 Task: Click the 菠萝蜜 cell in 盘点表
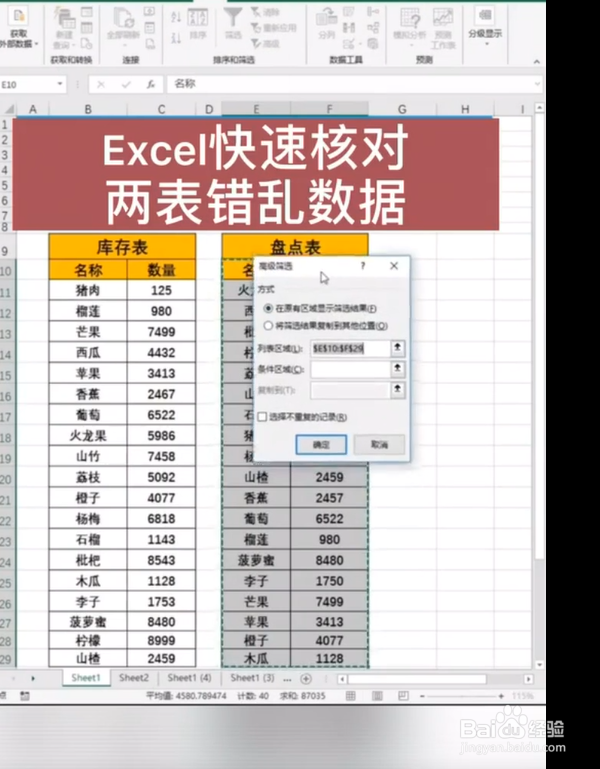pyautogui.click(x=256, y=560)
